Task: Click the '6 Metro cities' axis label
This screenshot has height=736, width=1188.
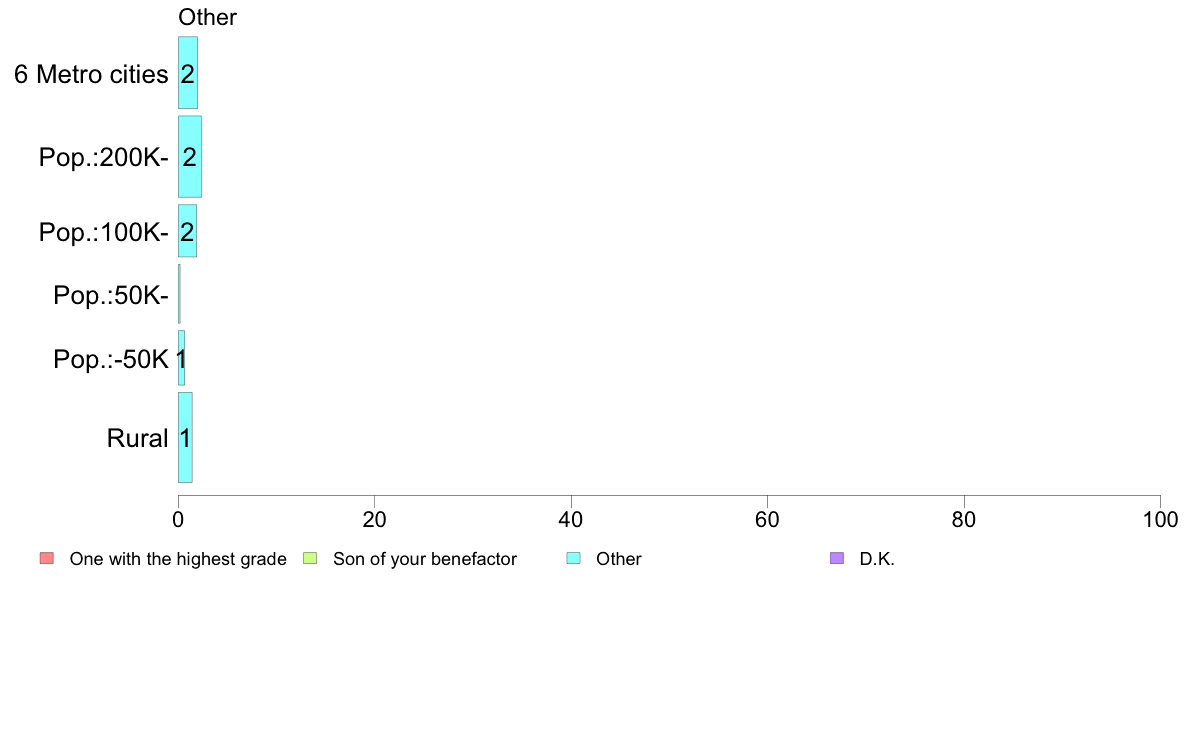Action: tap(91, 74)
